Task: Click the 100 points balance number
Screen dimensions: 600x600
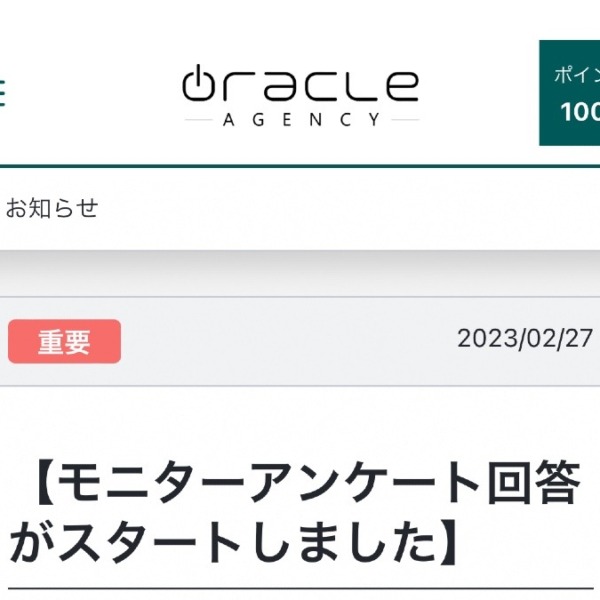Action: coord(580,112)
